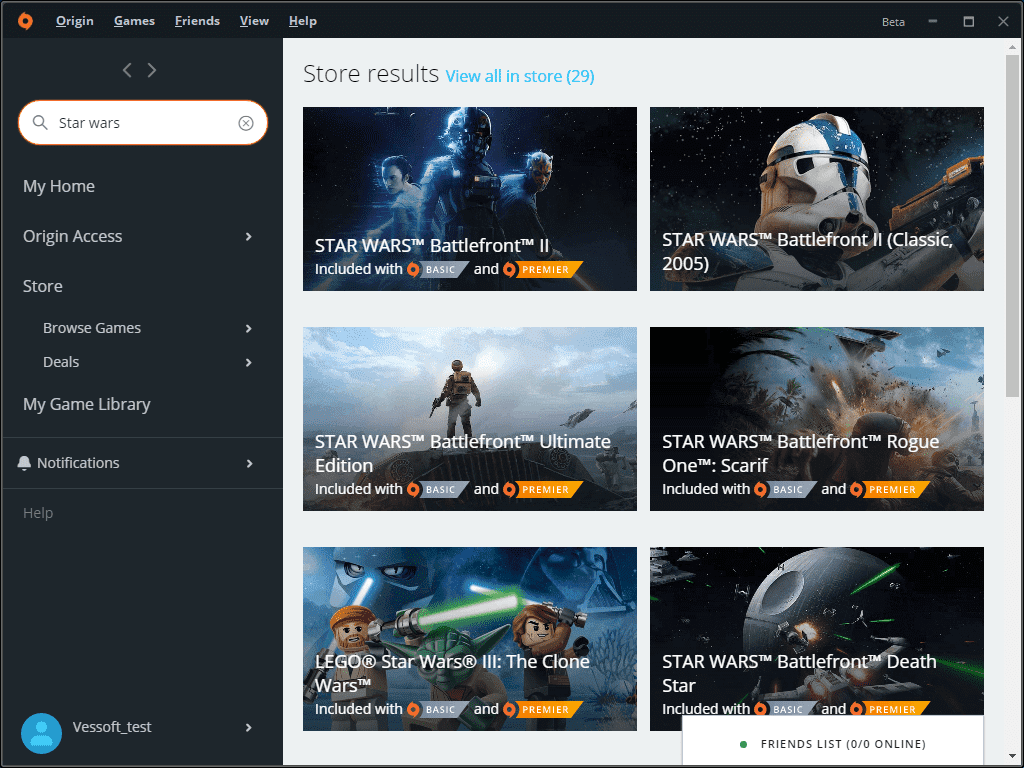
Task: Expand Browse Games submenu arrow
Action: (249, 328)
